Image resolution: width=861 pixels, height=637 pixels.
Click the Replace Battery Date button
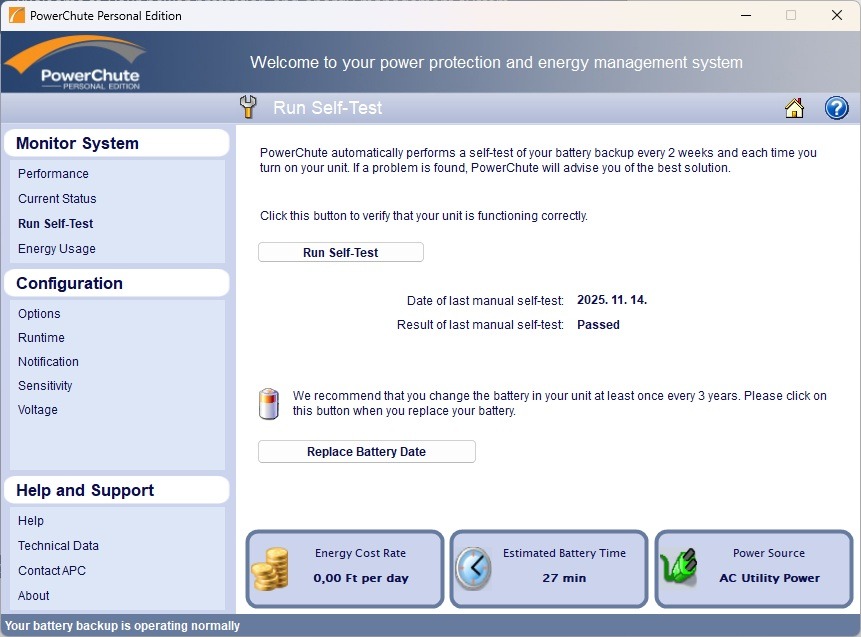pyautogui.click(x=366, y=451)
